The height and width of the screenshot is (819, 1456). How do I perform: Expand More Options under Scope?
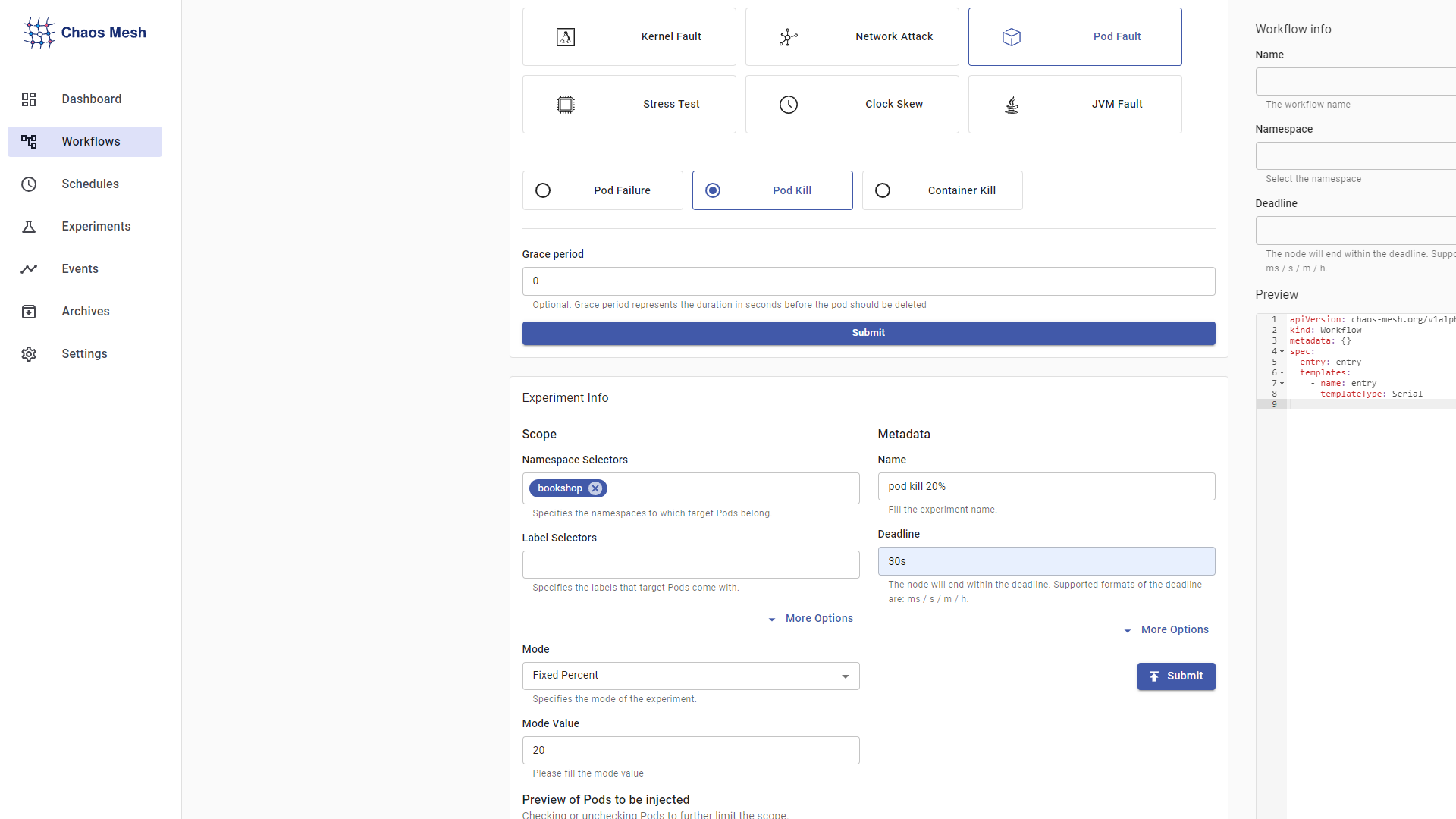[x=810, y=619]
